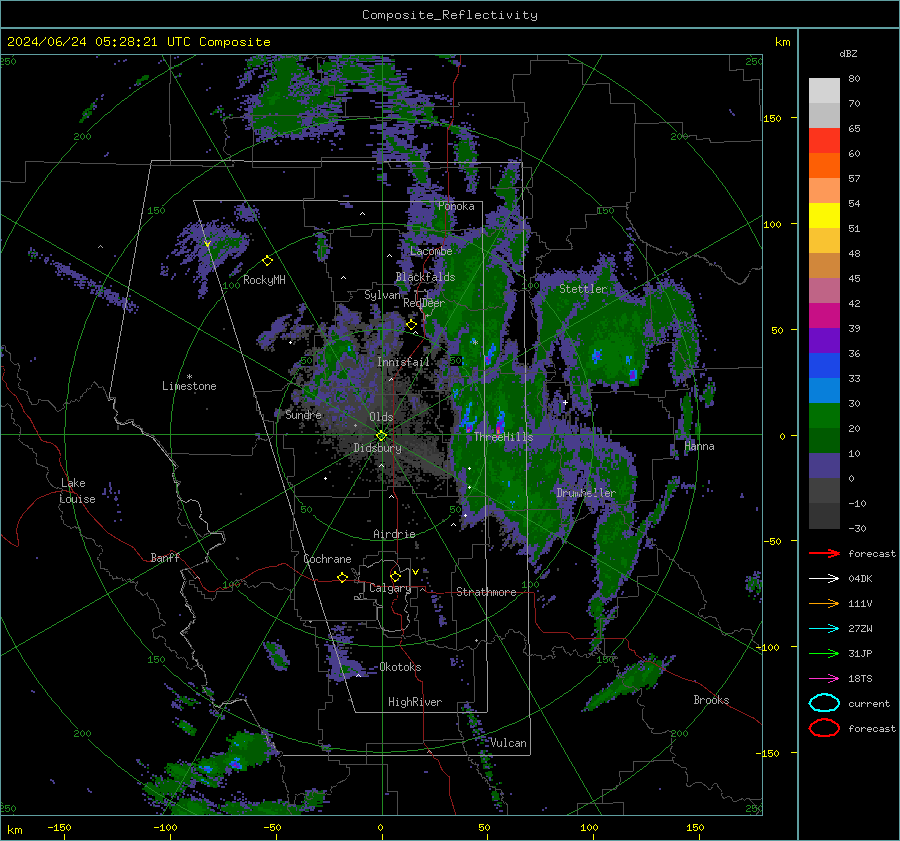
Task: Click the 18TS legend label
Action: pyautogui.click(x=860, y=679)
